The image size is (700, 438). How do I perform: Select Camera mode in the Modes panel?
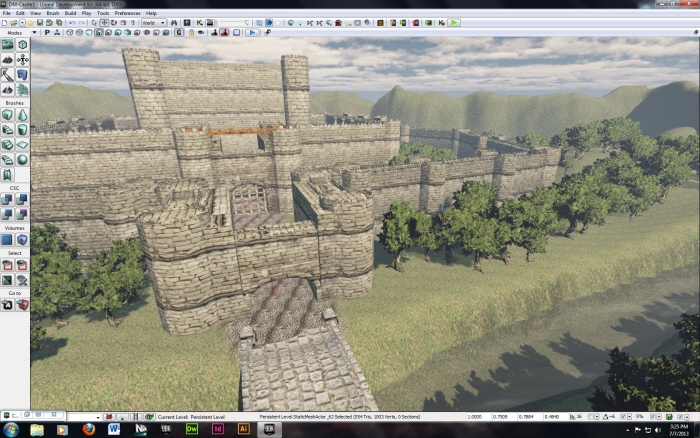tap(7, 45)
